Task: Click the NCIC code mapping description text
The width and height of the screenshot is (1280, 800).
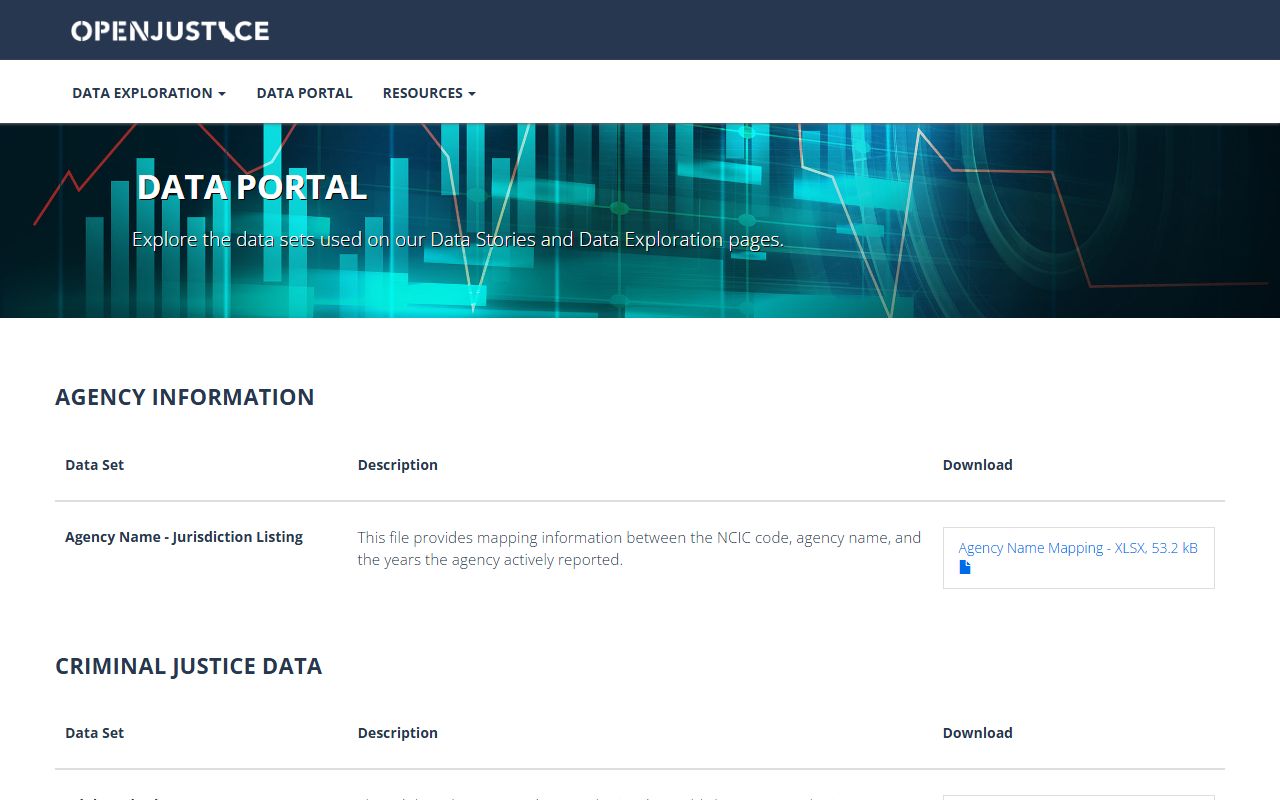Action: [x=639, y=549]
